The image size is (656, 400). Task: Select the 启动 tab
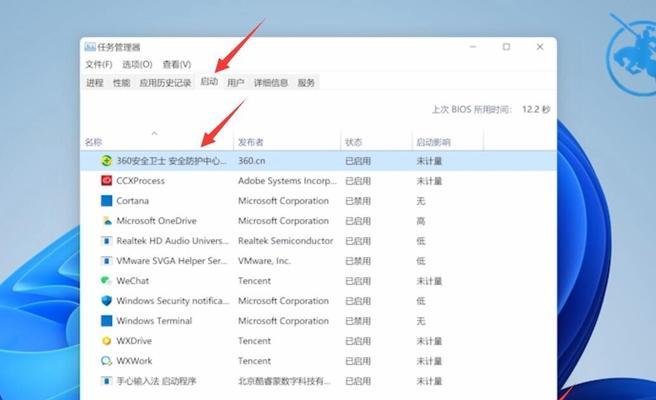[x=209, y=81]
